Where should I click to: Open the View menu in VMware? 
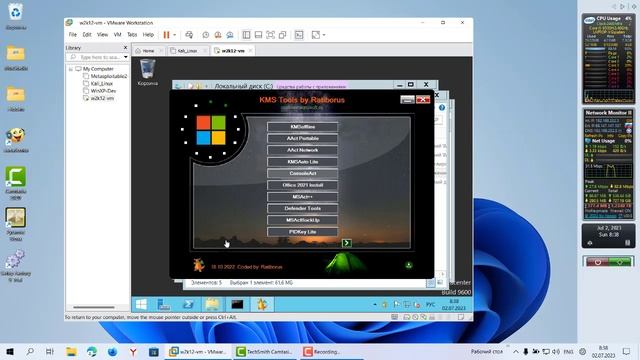tap(102, 35)
